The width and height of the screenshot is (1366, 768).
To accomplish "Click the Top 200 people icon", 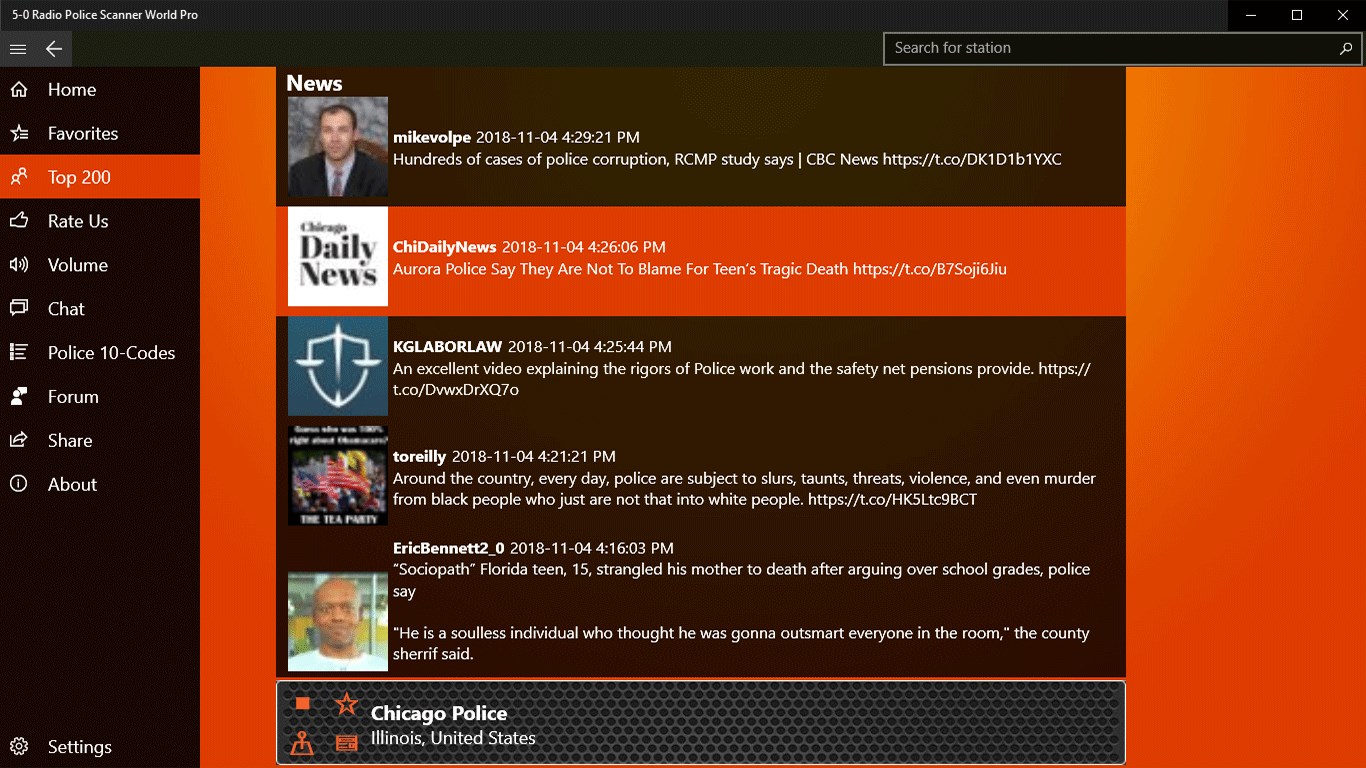I will pyautogui.click(x=18, y=178).
